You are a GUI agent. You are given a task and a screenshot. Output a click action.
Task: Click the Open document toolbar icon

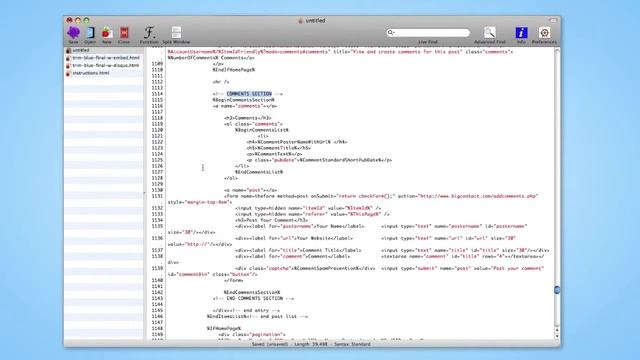coord(90,33)
